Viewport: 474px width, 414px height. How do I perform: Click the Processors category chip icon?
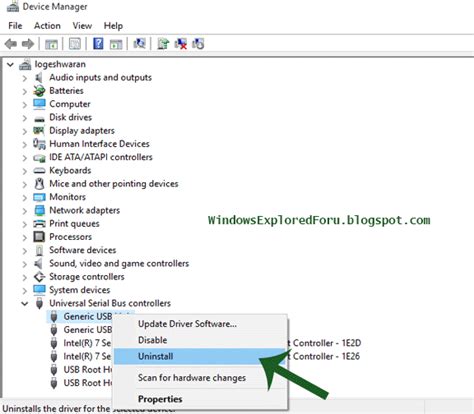[39, 237]
